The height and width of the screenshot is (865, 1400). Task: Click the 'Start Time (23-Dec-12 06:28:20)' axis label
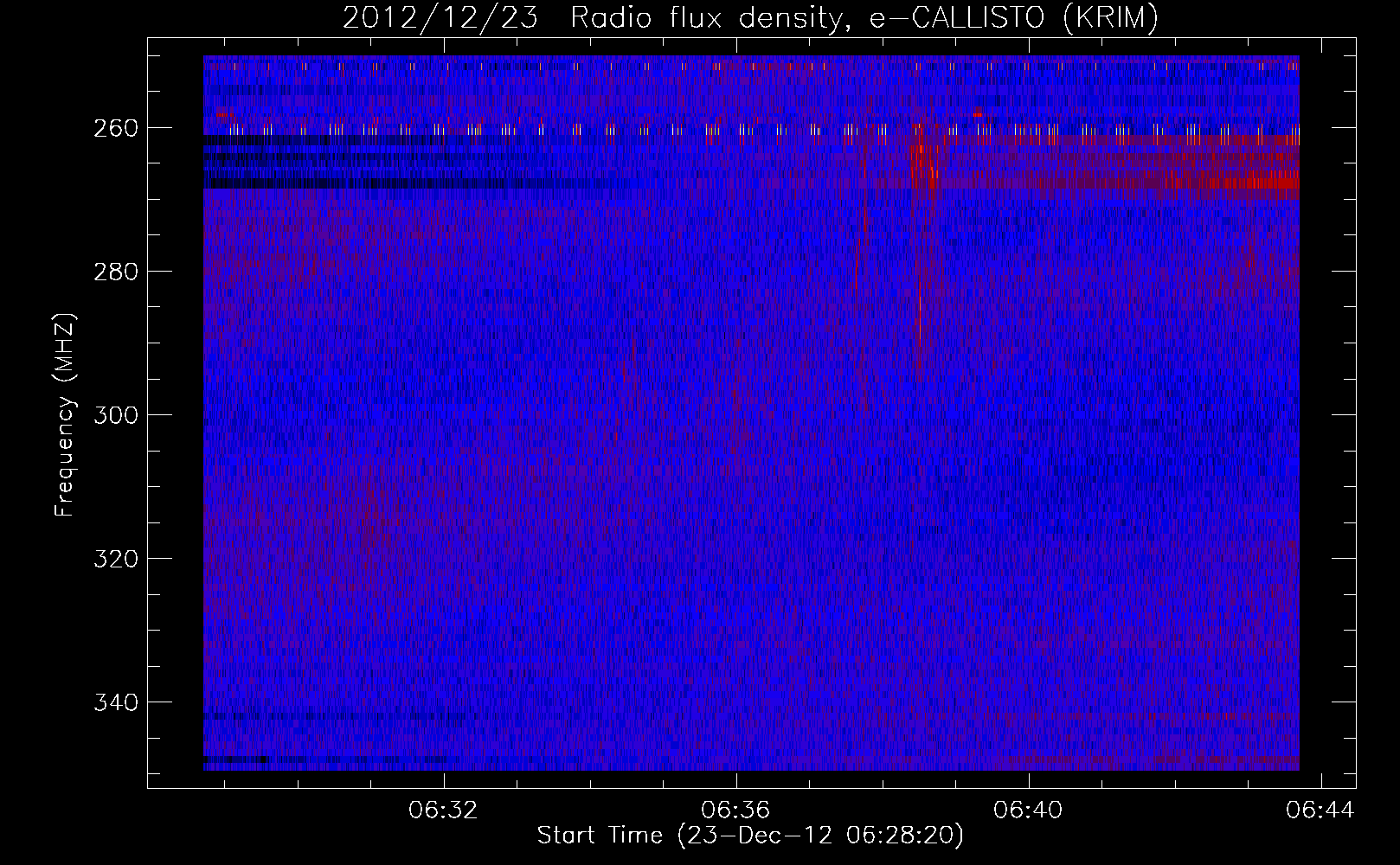[750, 836]
